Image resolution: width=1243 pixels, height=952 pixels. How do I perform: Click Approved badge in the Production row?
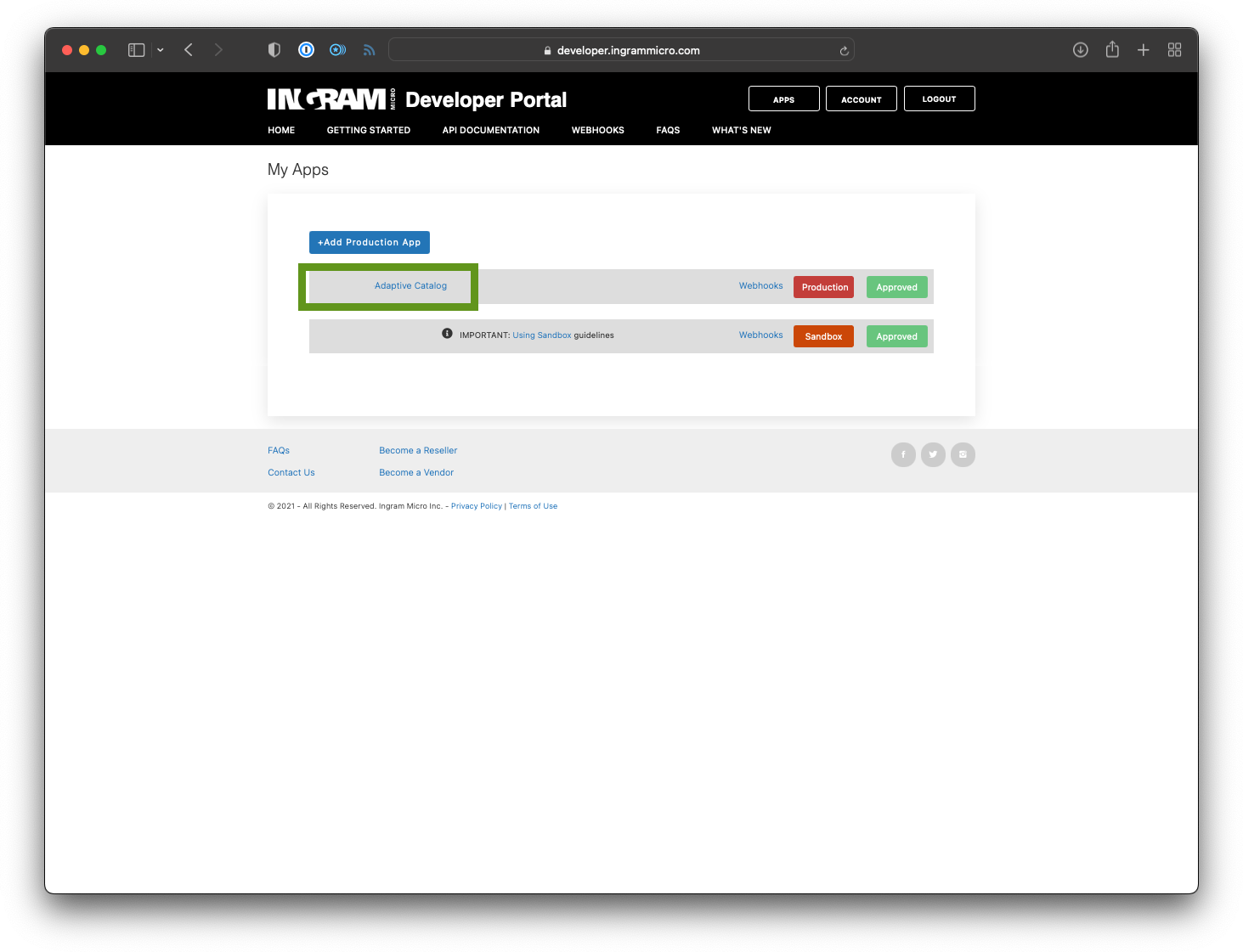tap(897, 287)
